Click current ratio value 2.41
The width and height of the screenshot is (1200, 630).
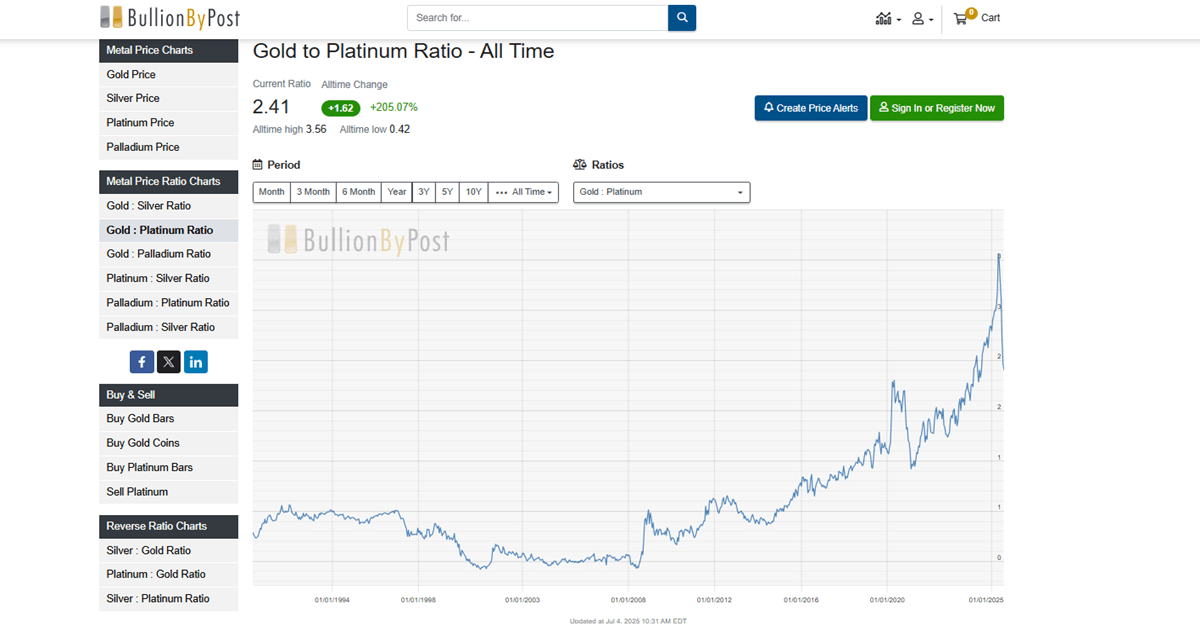(x=271, y=107)
